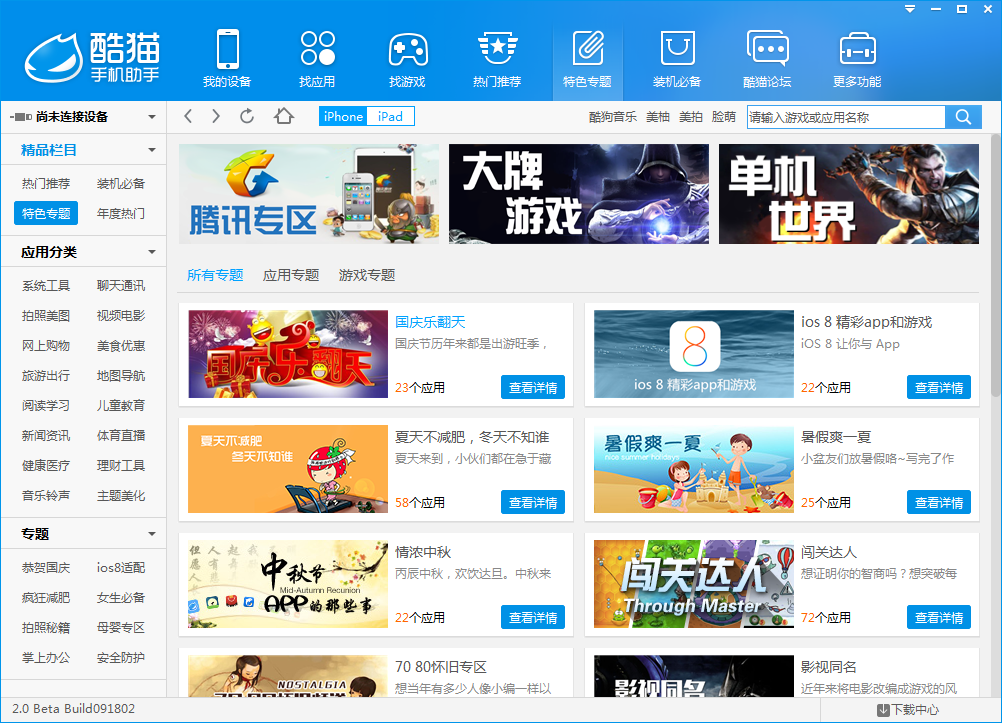Open the 找应用 apps icon

pos(318,49)
